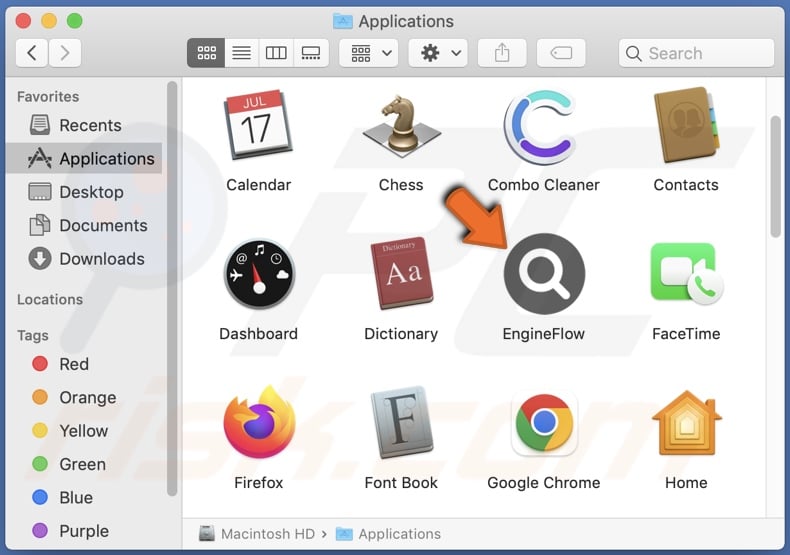Filter by the Purple tag
This screenshot has height=555, width=790.
(84, 531)
